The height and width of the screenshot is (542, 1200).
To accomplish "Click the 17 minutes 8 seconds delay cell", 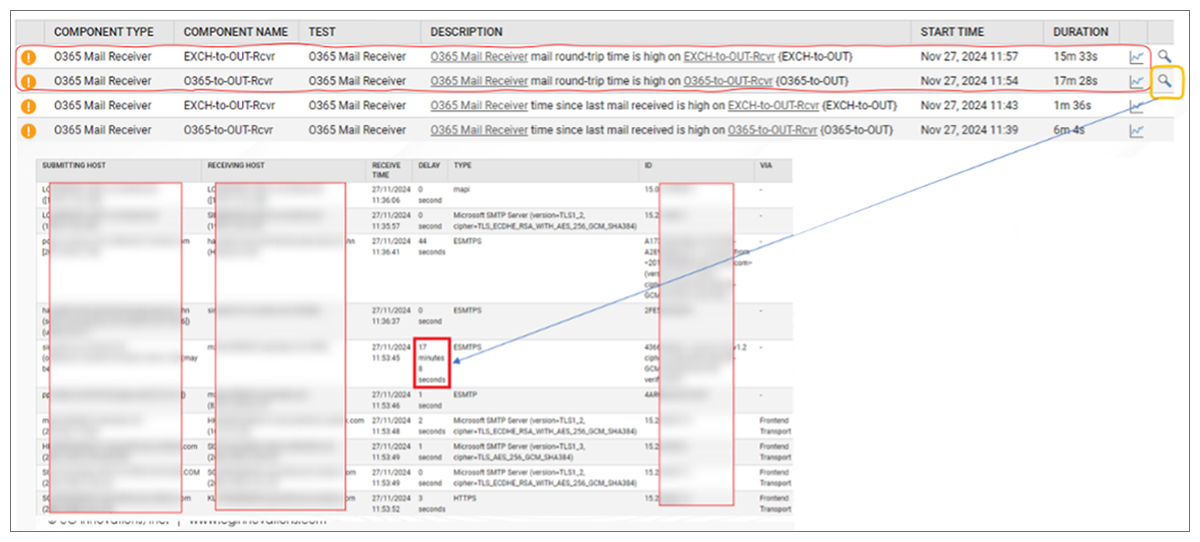I will pyautogui.click(x=433, y=363).
